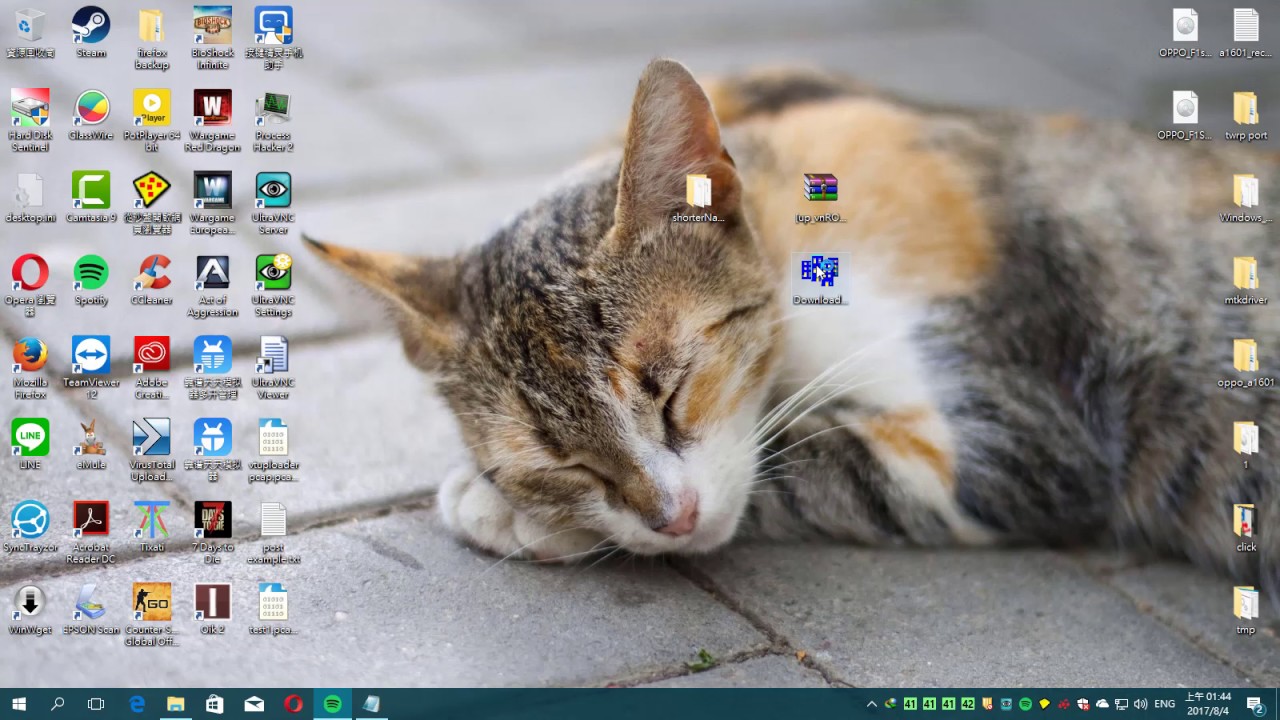
Task: Select the Camtasia 9 shortcut
Action: click(x=91, y=197)
